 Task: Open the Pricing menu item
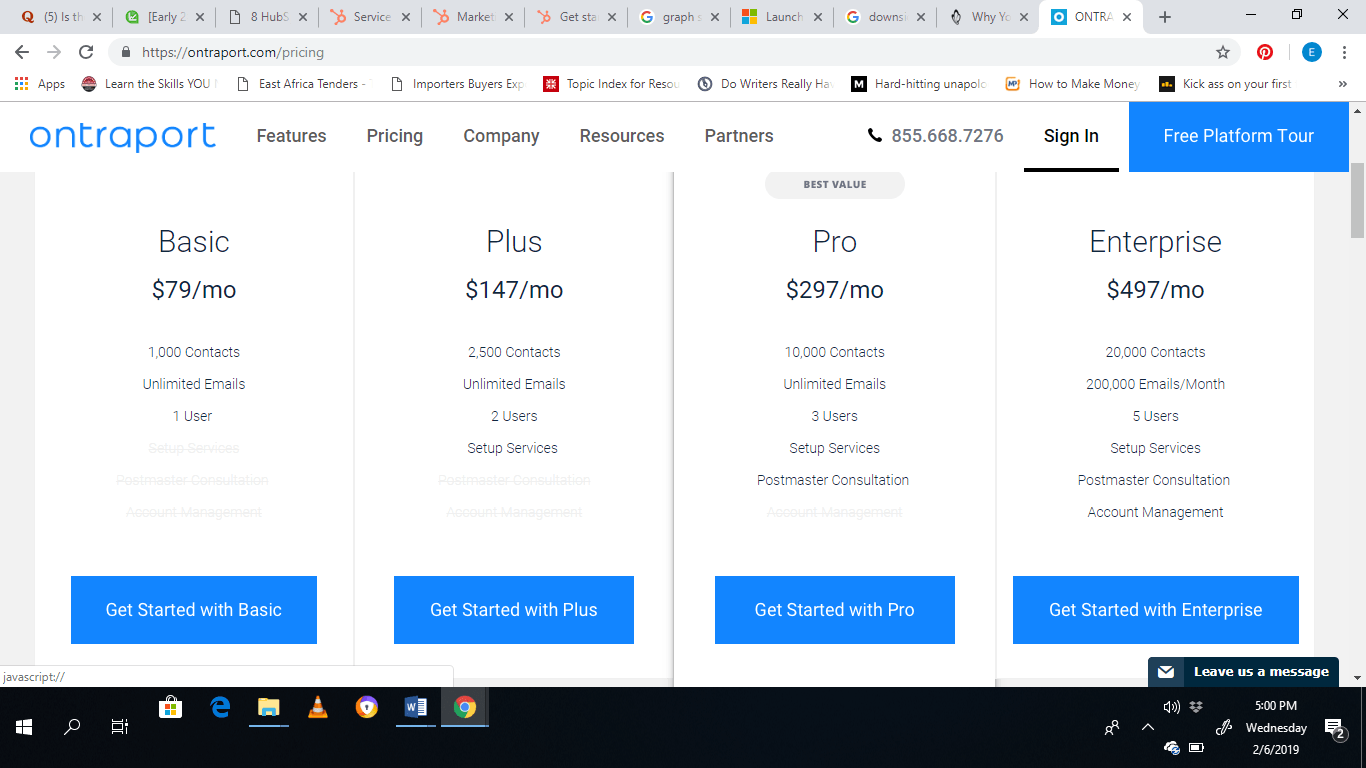pos(395,136)
